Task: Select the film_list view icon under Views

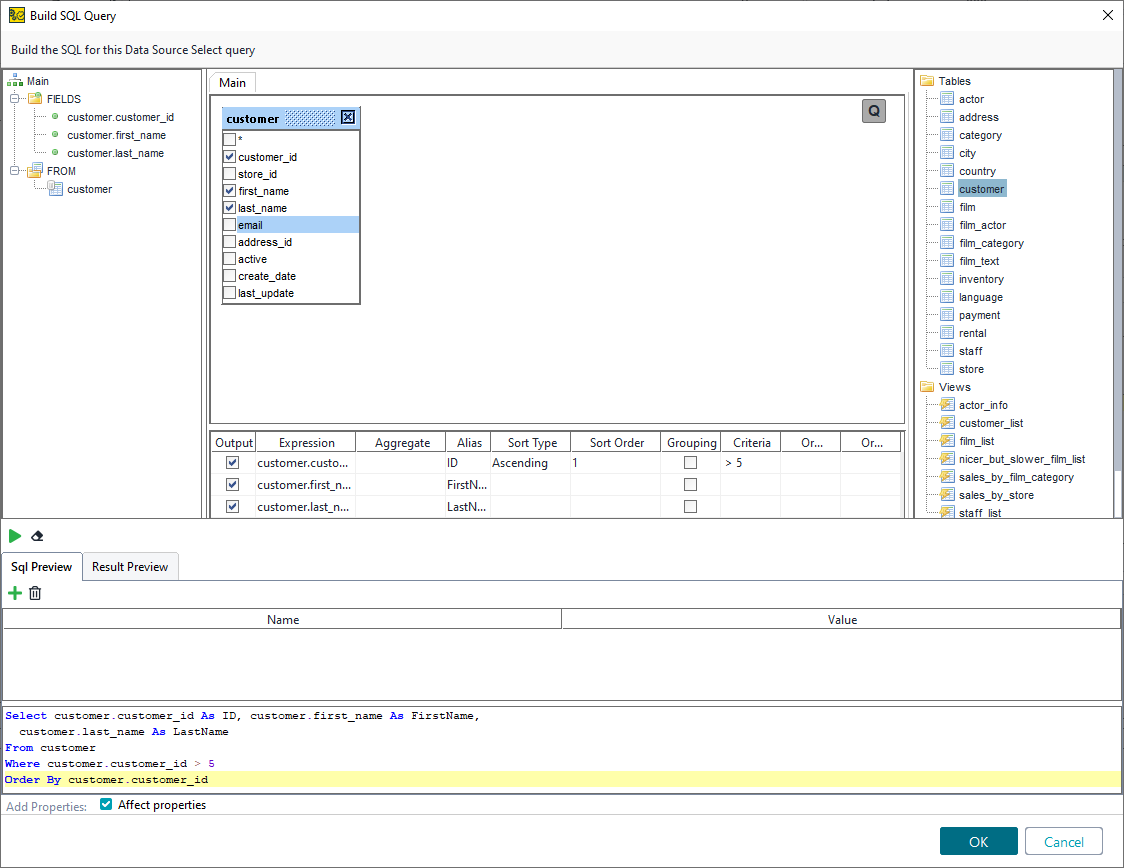Action: point(946,441)
